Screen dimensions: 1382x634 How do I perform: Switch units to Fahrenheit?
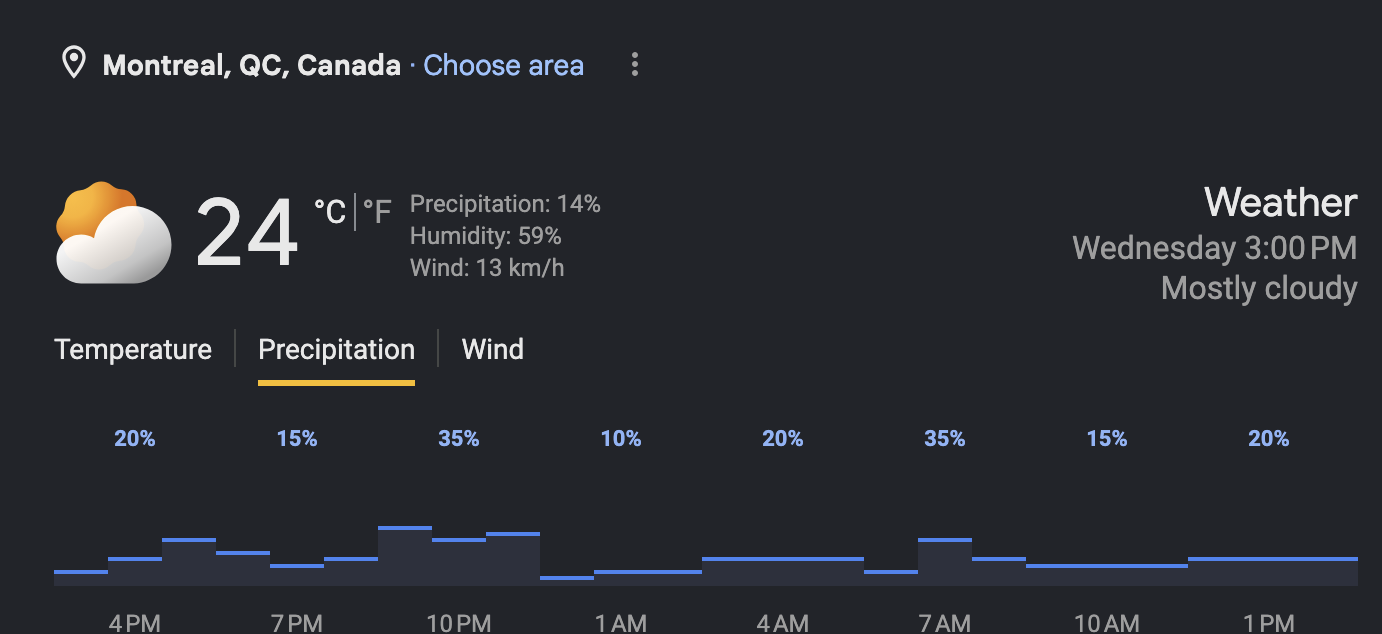coord(377,212)
